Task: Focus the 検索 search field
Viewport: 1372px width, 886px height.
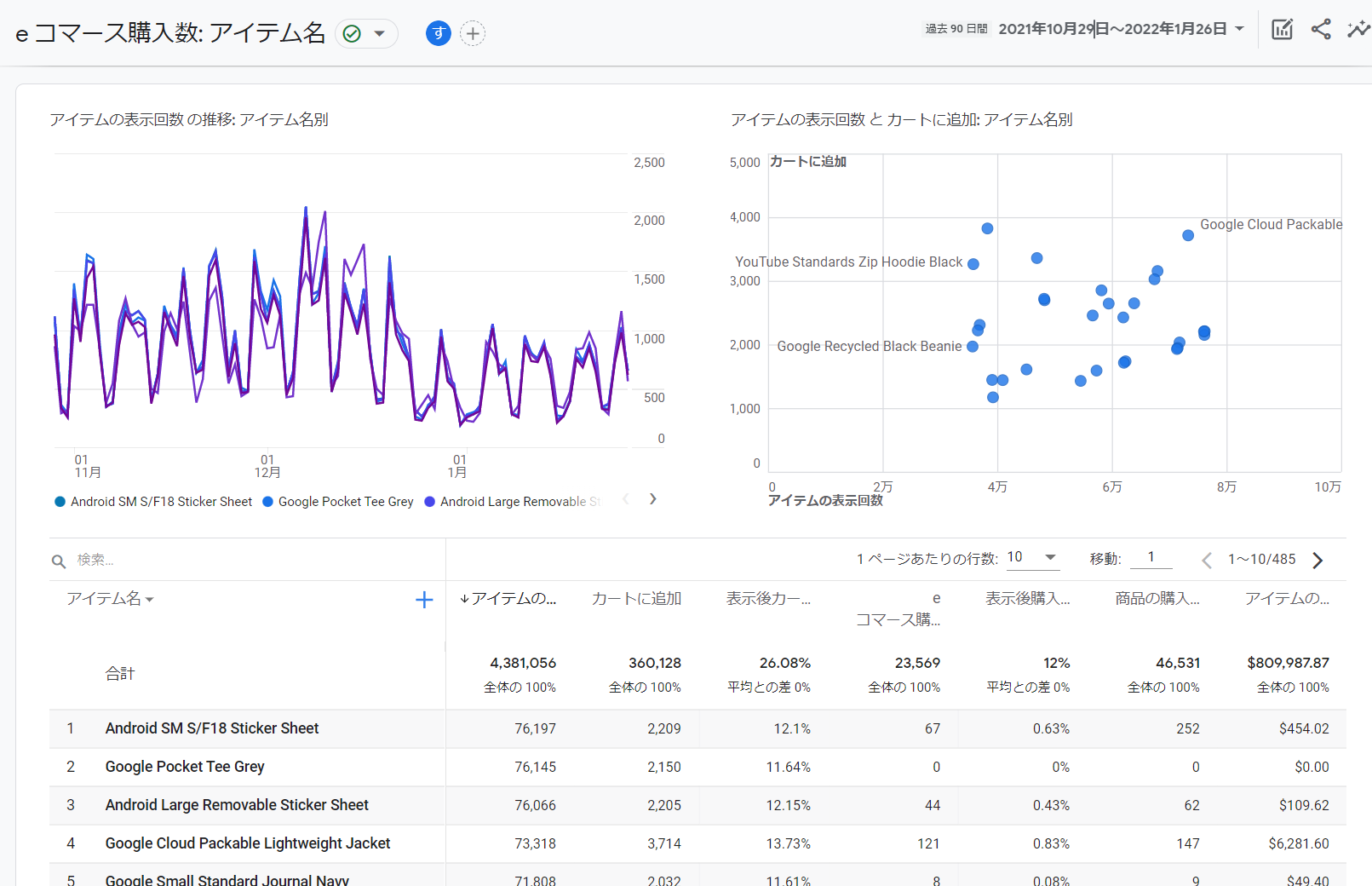Action: (255, 560)
